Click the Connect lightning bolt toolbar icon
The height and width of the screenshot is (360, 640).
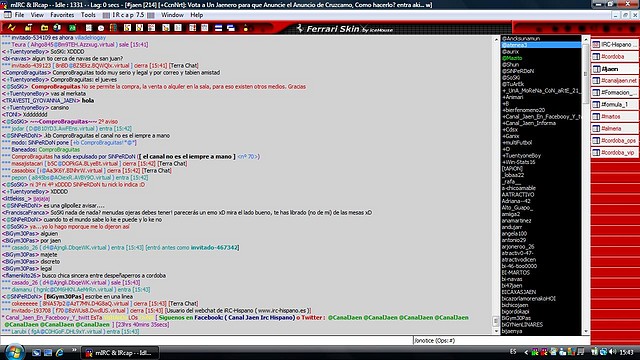pos(11,28)
